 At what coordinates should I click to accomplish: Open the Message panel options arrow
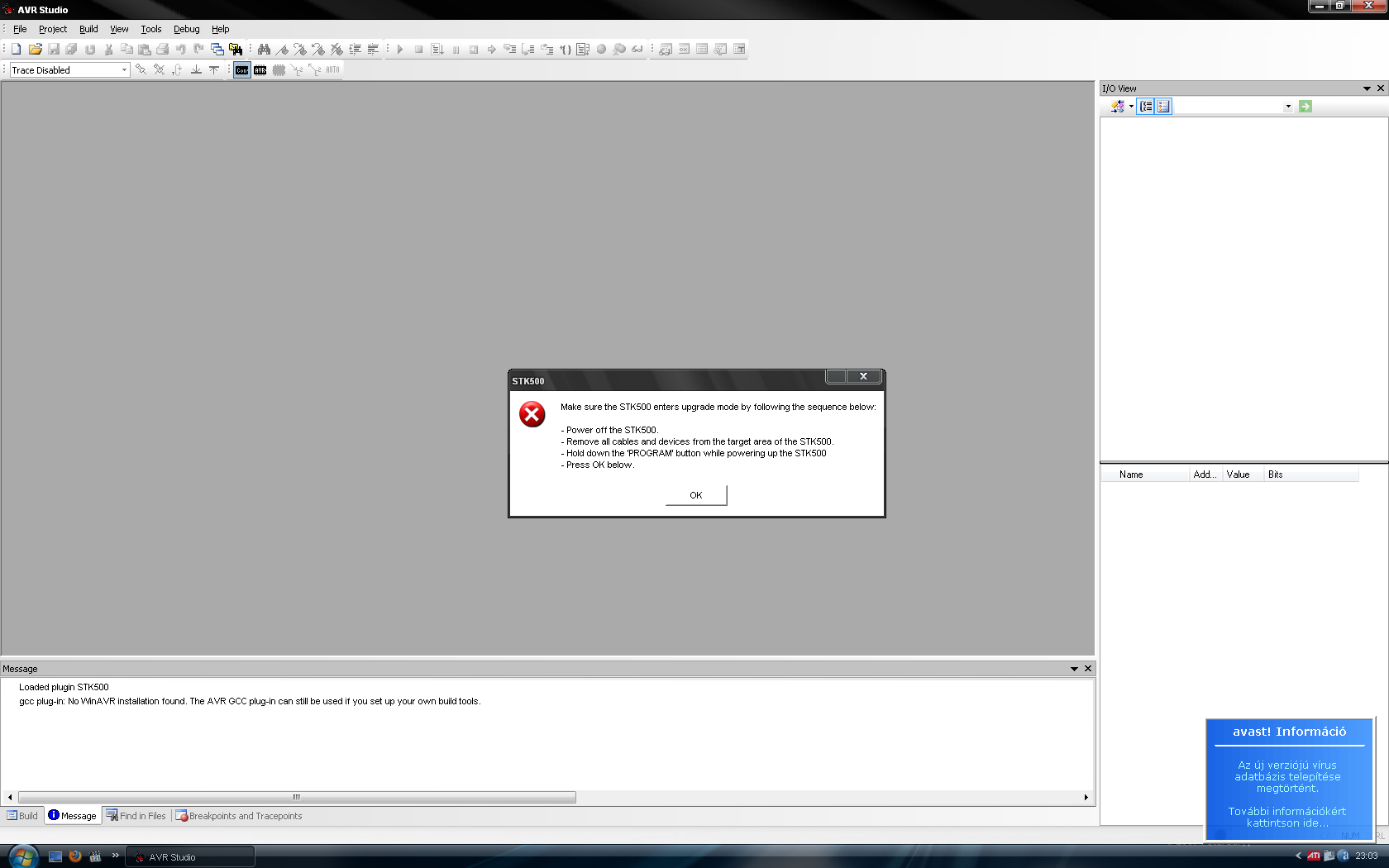tap(1074, 669)
